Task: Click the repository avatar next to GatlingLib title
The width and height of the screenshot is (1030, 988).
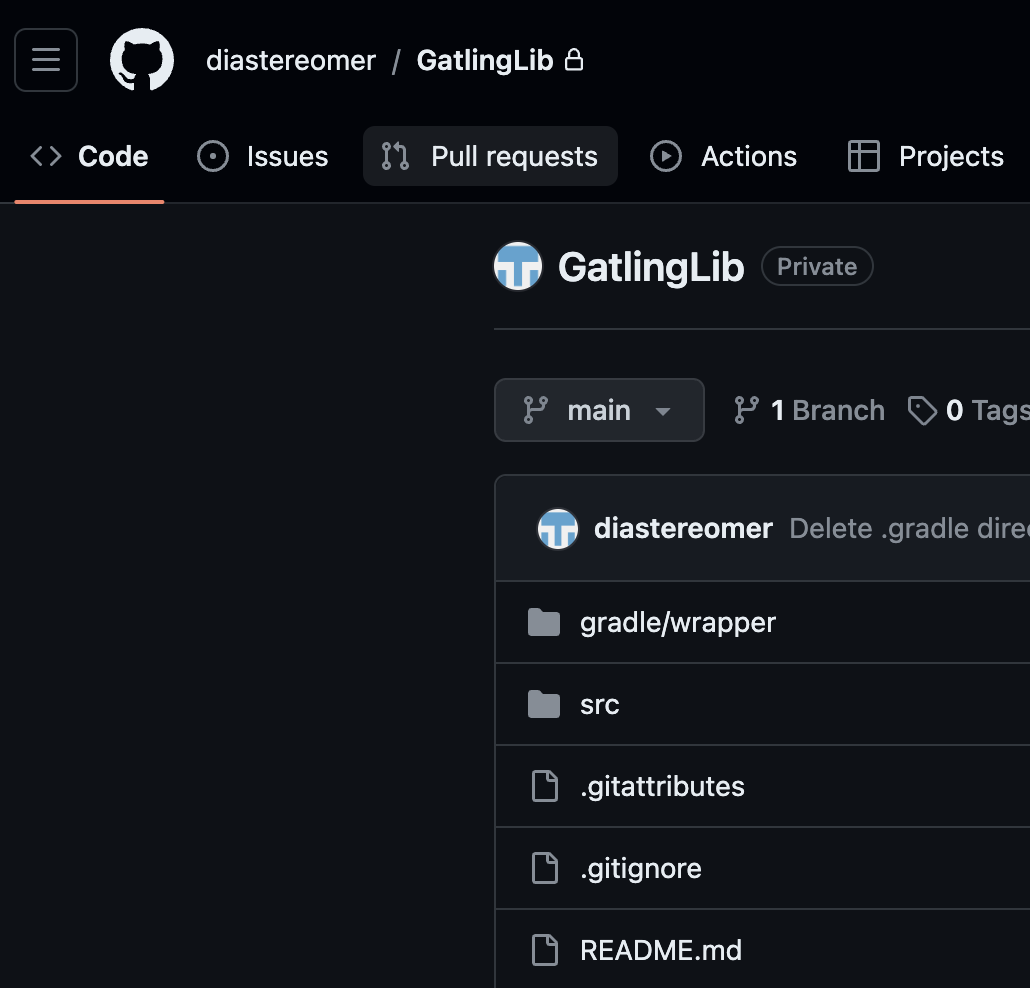Action: (x=518, y=266)
